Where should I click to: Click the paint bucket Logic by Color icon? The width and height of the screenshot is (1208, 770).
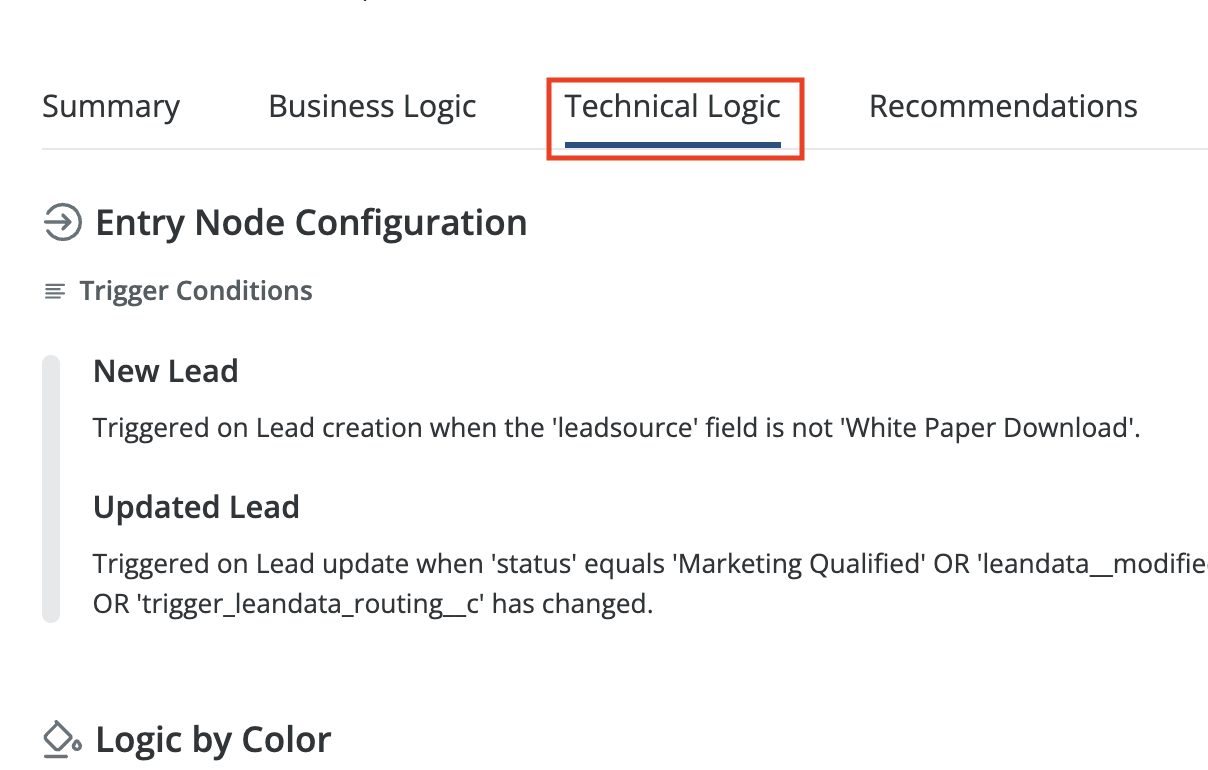click(62, 740)
